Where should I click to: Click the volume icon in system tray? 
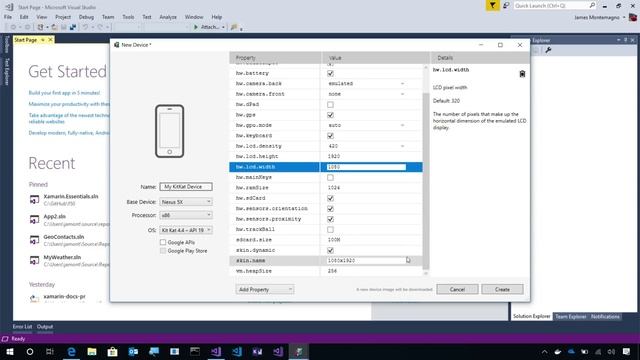tap(611, 351)
